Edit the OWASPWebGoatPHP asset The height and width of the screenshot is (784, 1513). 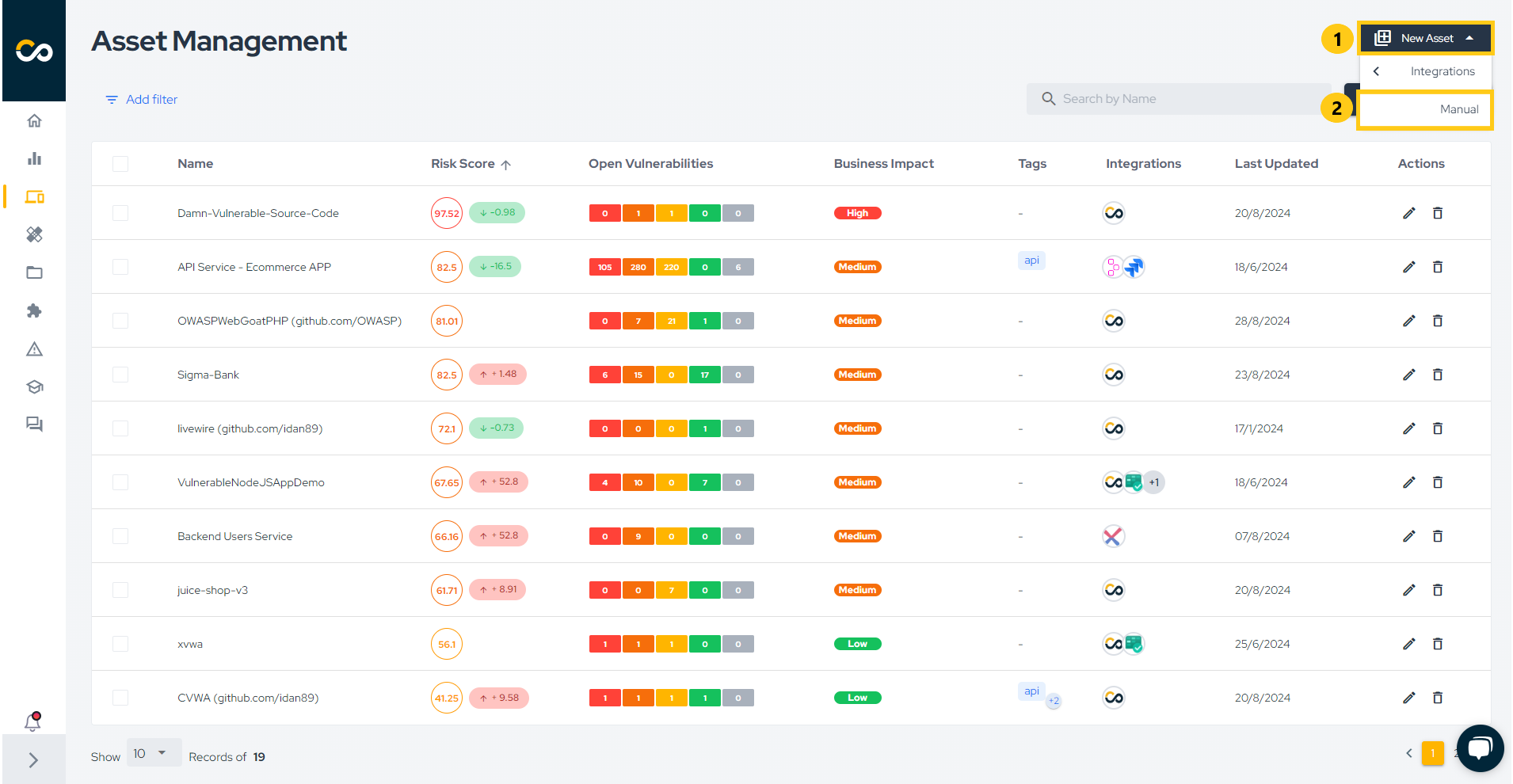(1408, 321)
